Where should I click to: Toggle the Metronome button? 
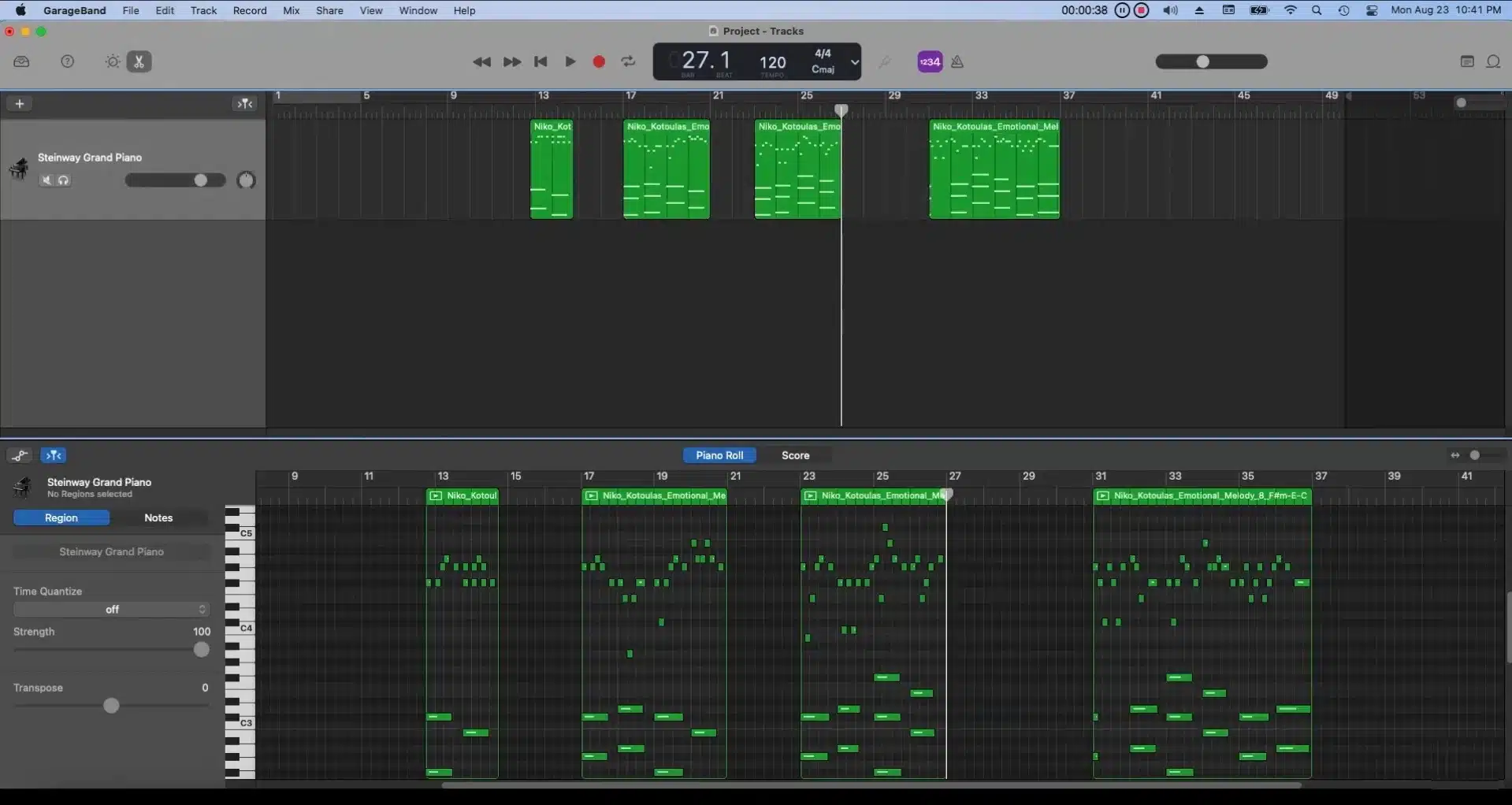(957, 61)
